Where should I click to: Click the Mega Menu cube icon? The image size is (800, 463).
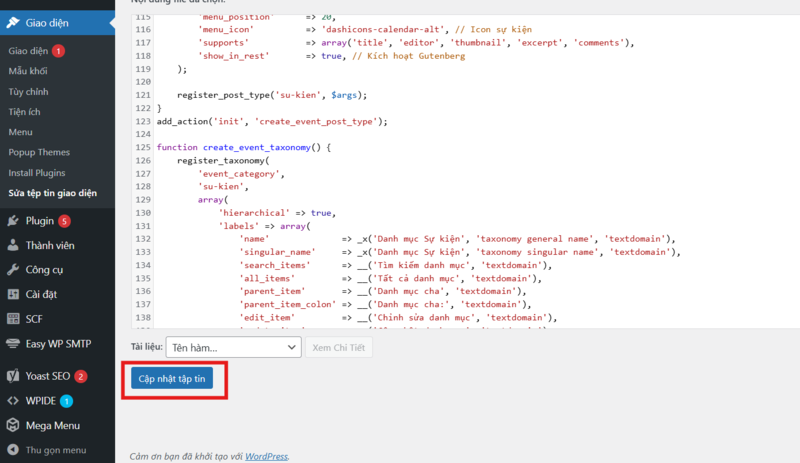click(x=13, y=425)
